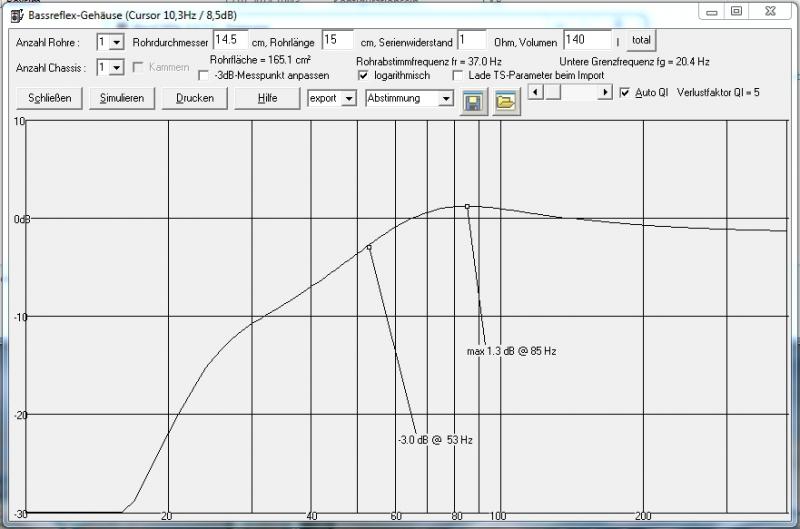
Task: Enable the -3dB-Messpunkt anpassen checkbox
Action: (204, 76)
